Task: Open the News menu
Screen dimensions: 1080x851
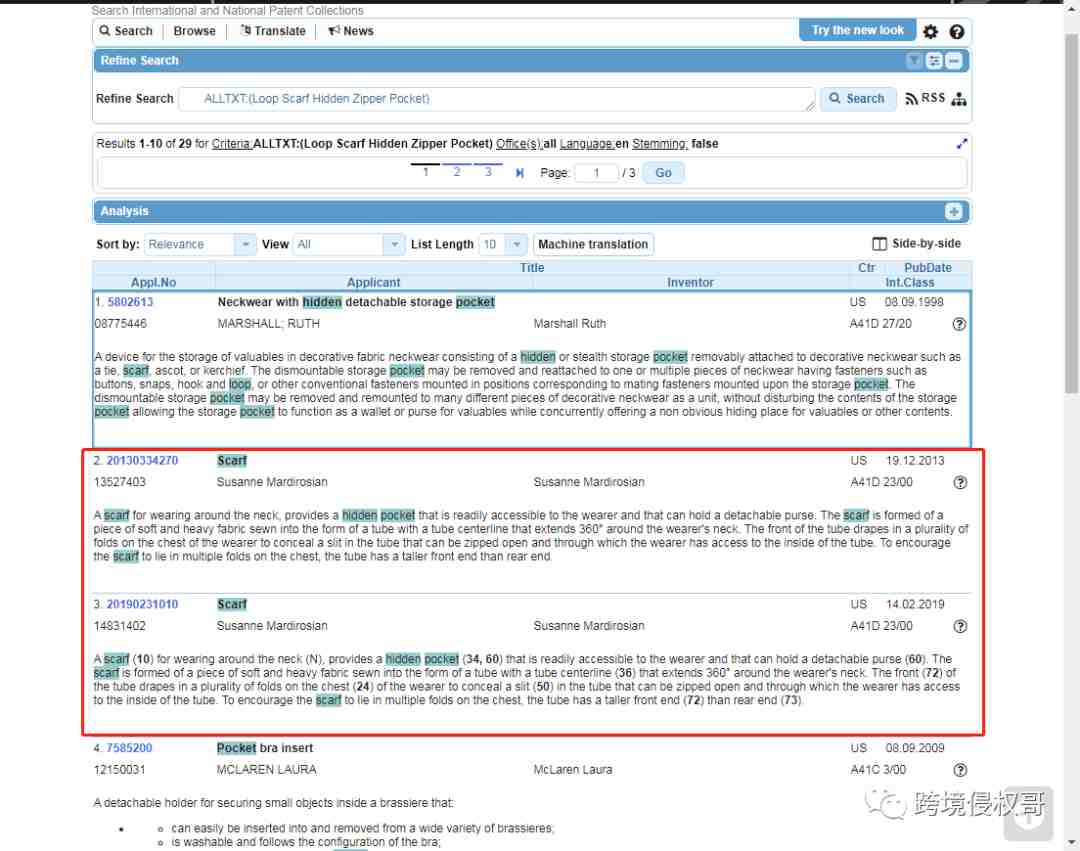Action: pyautogui.click(x=351, y=31)
